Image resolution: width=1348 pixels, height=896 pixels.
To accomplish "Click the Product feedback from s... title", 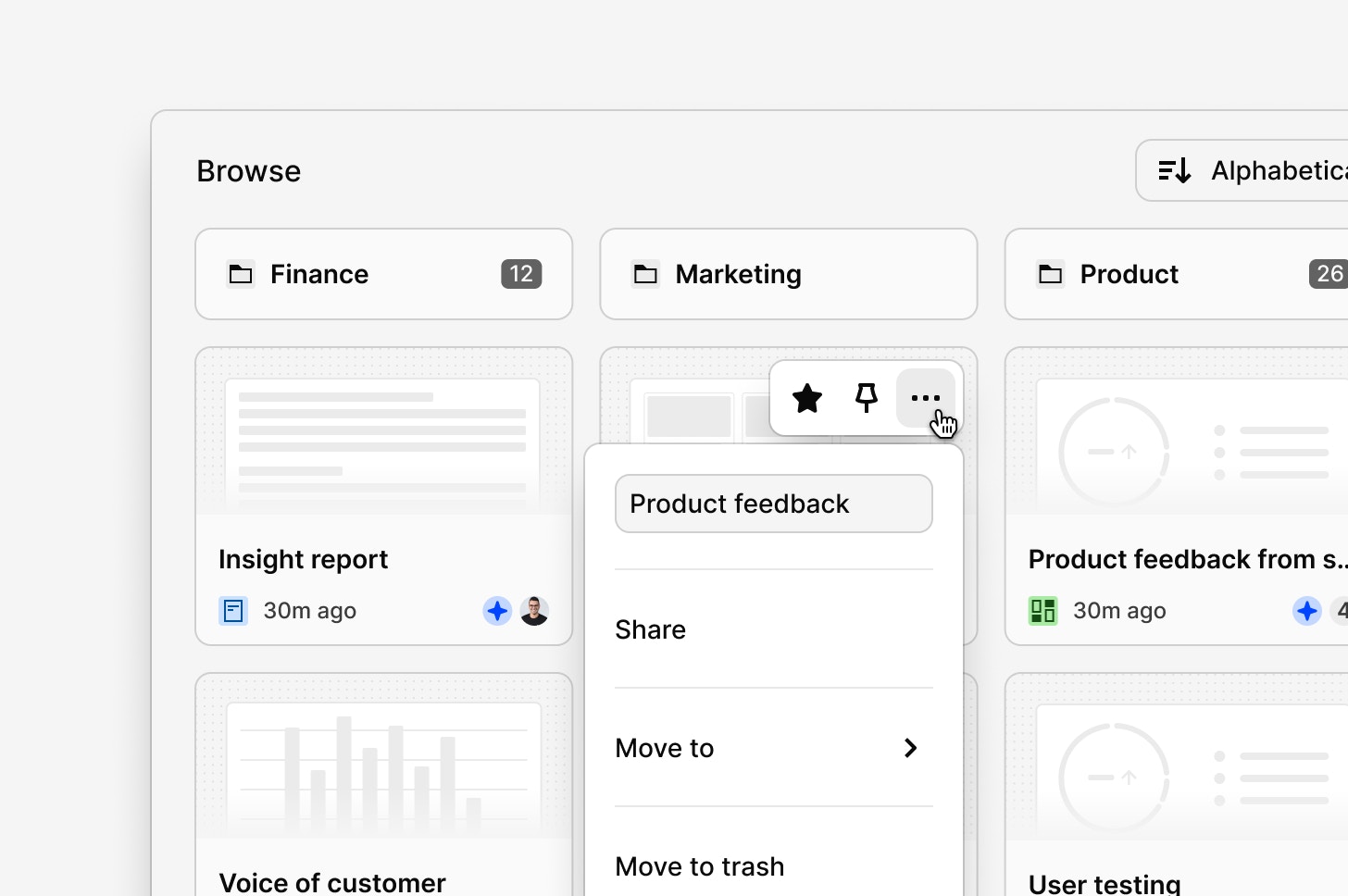I will [1188, 559].
